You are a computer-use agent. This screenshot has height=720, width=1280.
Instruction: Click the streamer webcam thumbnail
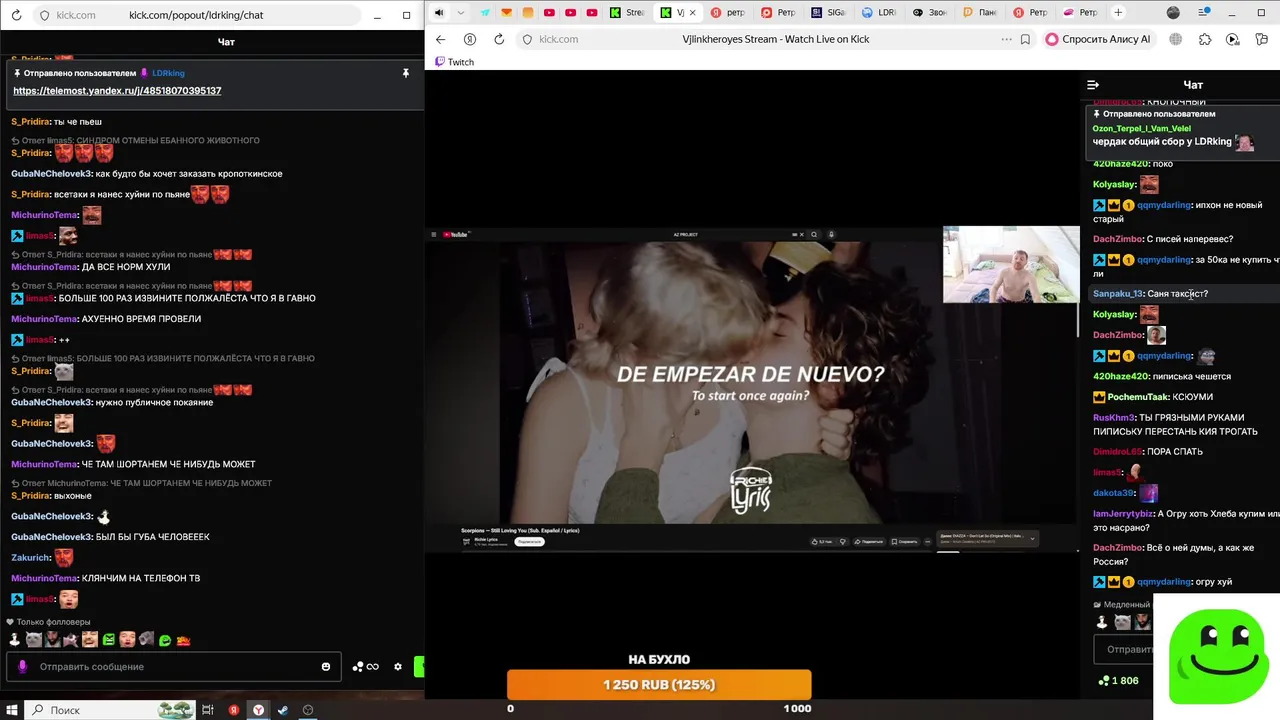pos(1011,264)
